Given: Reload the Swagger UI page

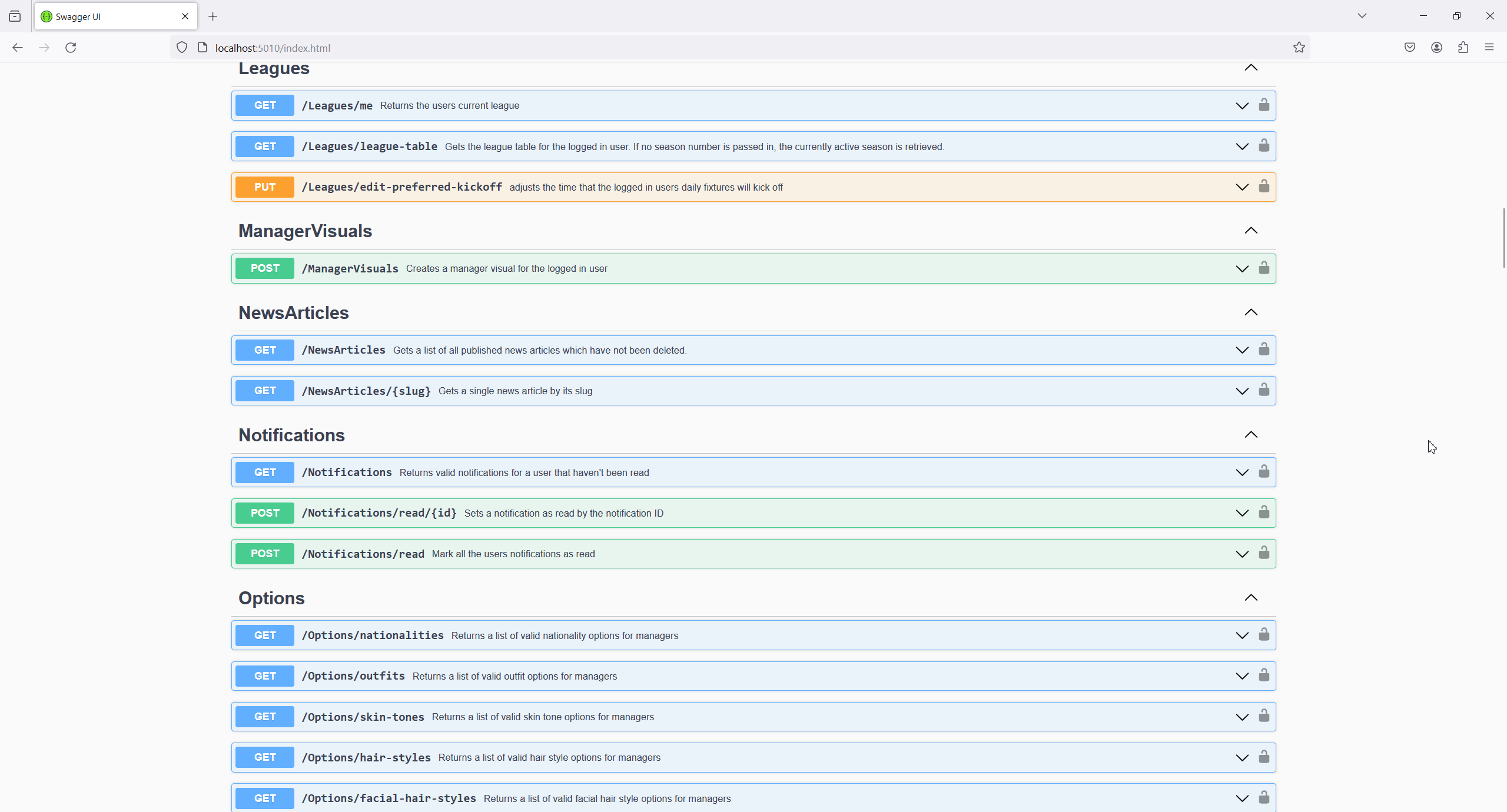Looking at the screenshot, I should pyautogui.click(x=71, y=48).
